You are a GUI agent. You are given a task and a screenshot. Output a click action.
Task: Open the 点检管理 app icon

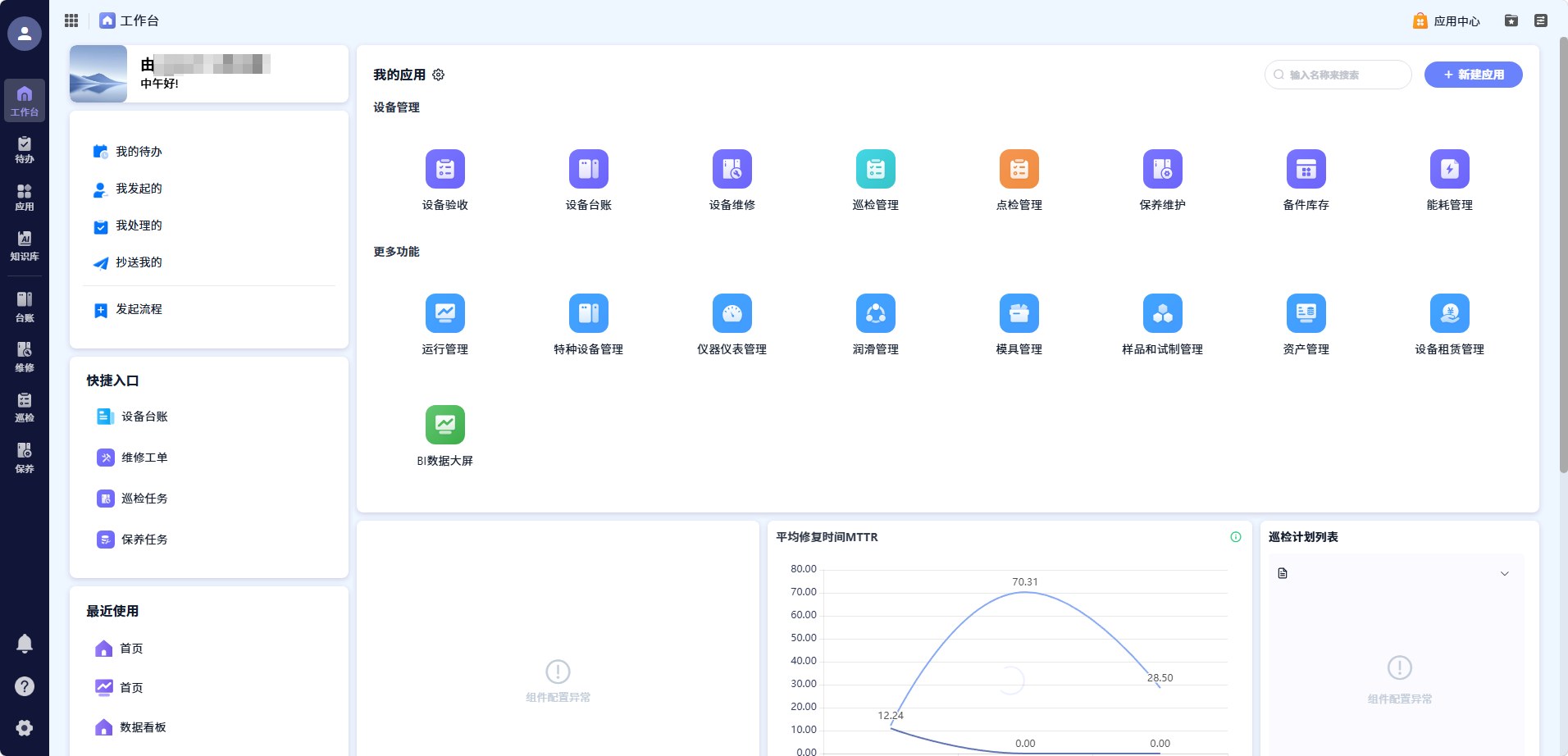pyautogui.click(x=1019, y=169)
